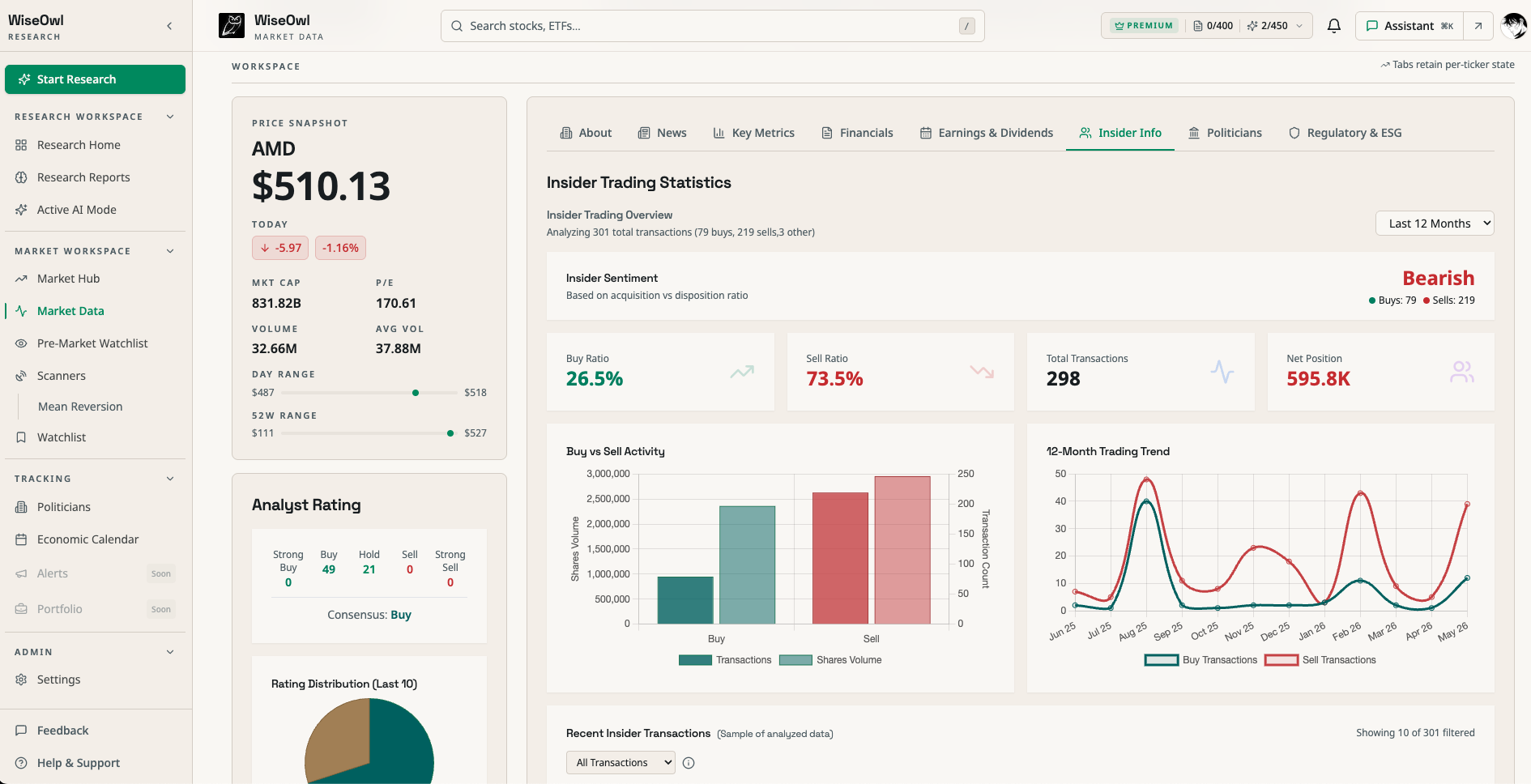
Task: Click the Market Hub trend icon
Action: (x=21, y=279)
